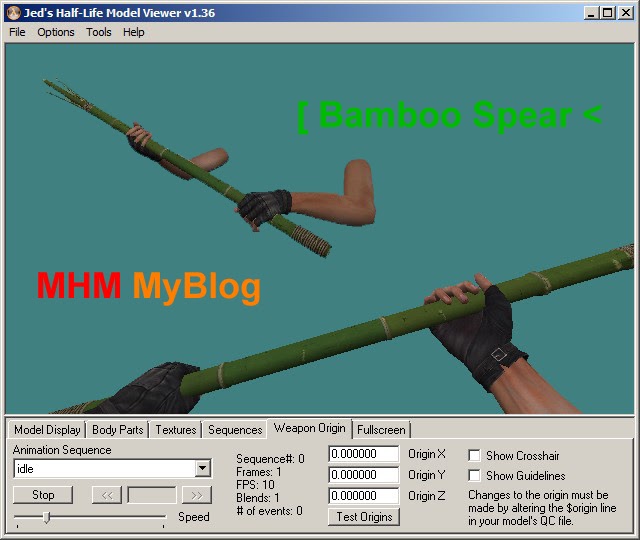
Task: Open the Tools menu
Action: [x=98, y=32]
